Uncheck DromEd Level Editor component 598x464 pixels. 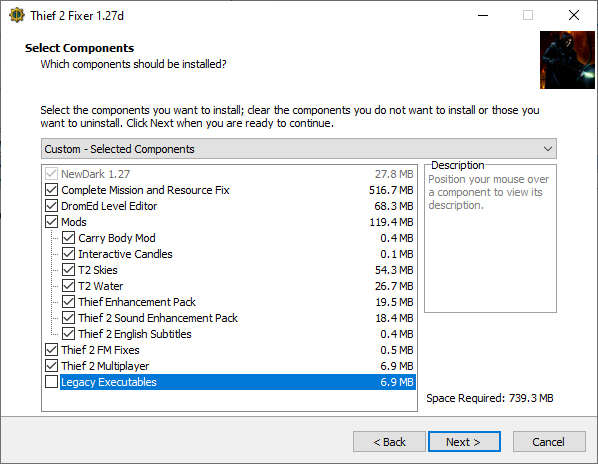(51, 206)
